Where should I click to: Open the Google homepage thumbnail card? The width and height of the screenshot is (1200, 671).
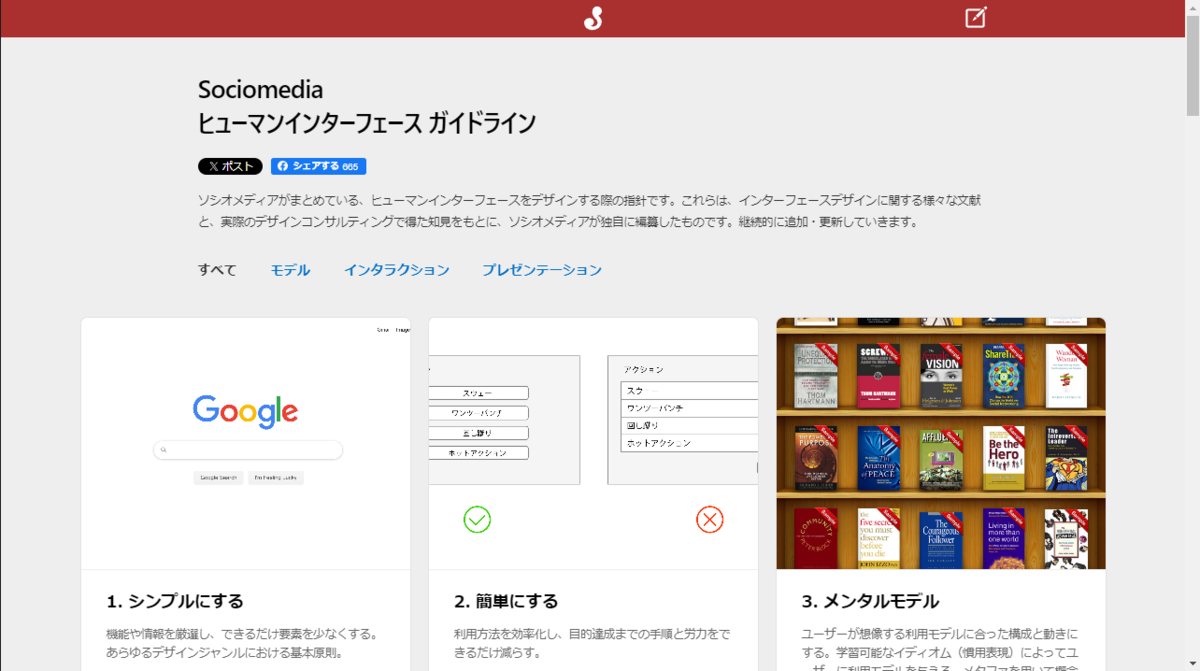coord(246,443)
